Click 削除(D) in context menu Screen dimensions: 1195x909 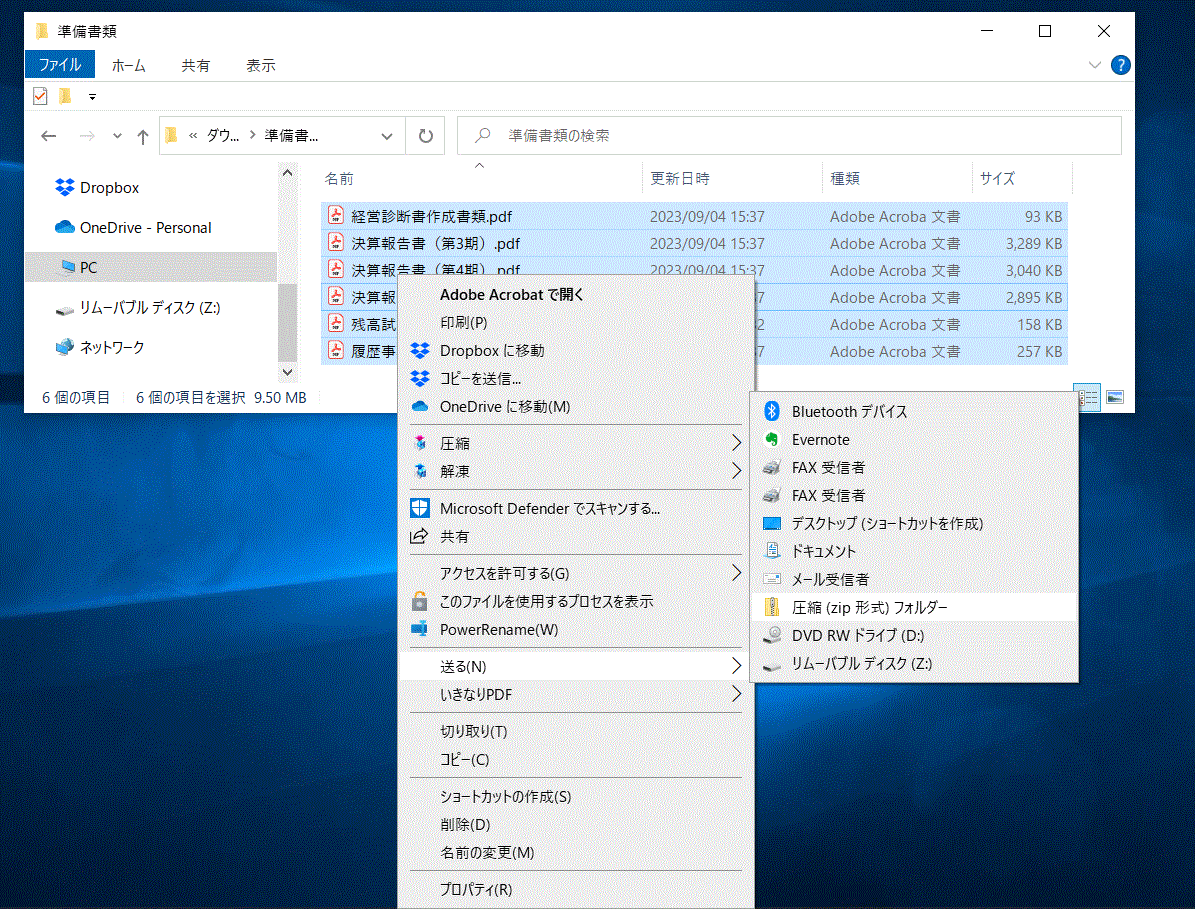point(465,825)
